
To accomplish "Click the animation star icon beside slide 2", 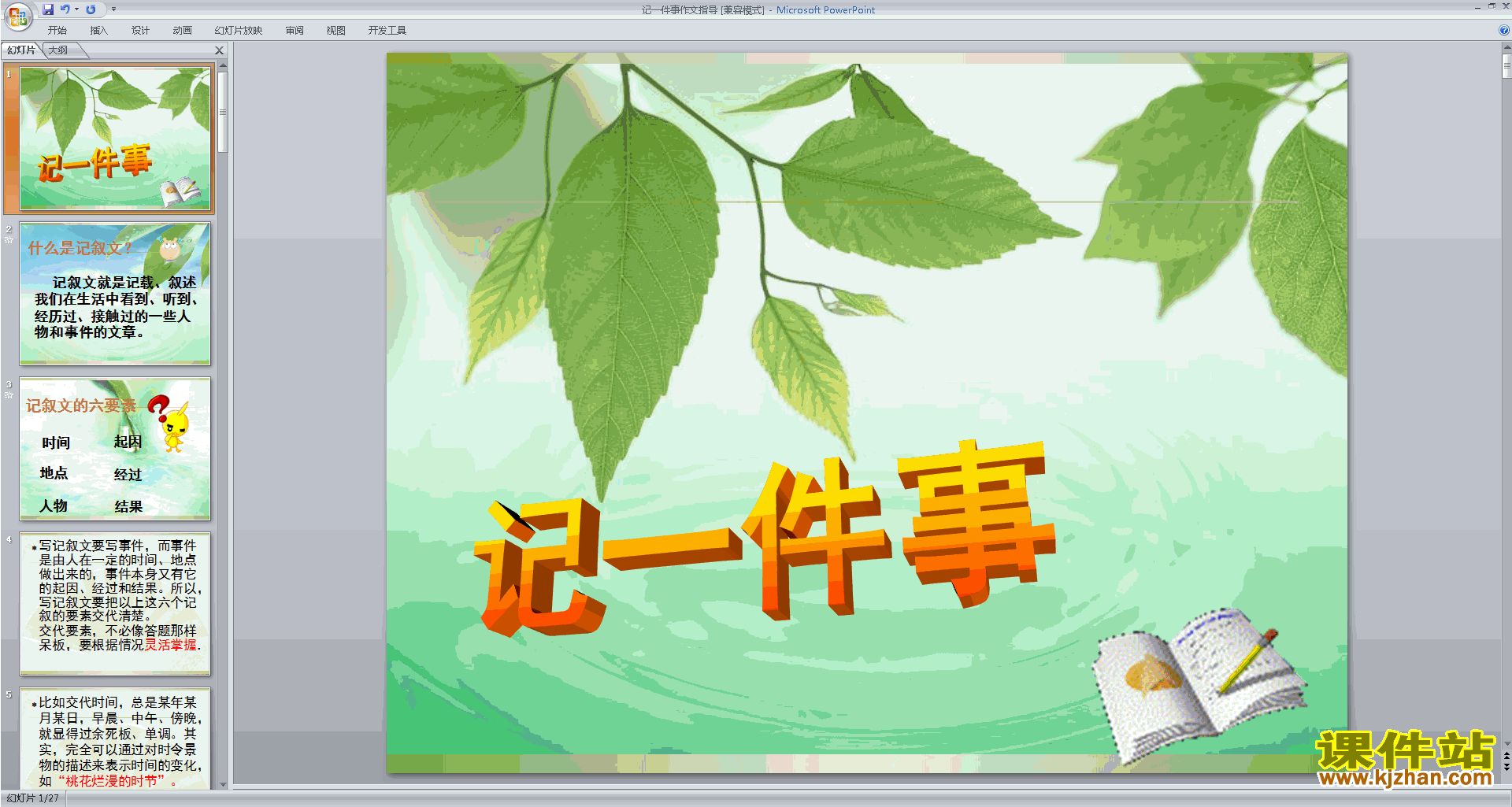I will (9, 240).
